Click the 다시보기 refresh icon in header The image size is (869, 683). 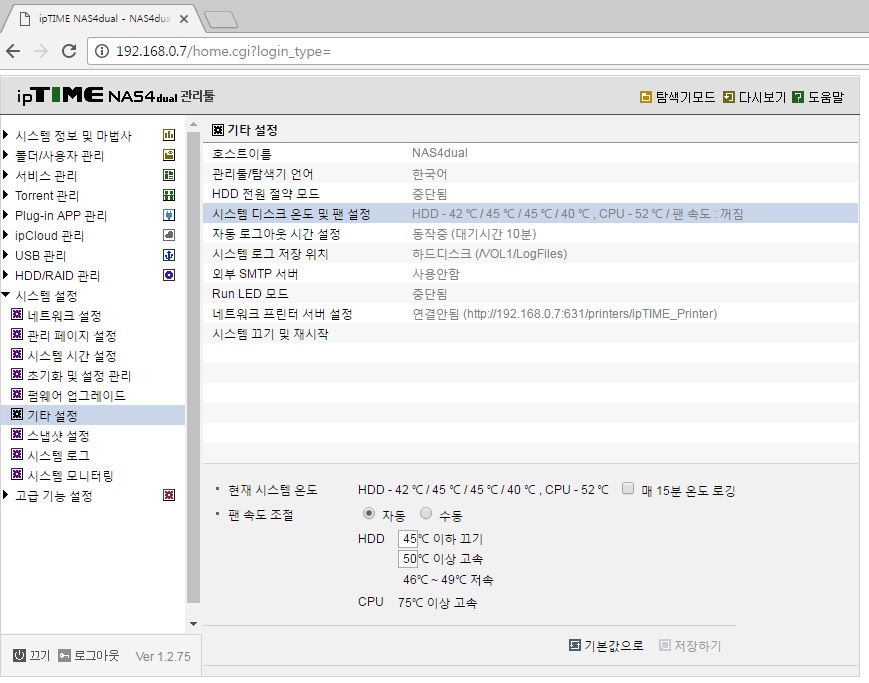click(x=729, y=97)
